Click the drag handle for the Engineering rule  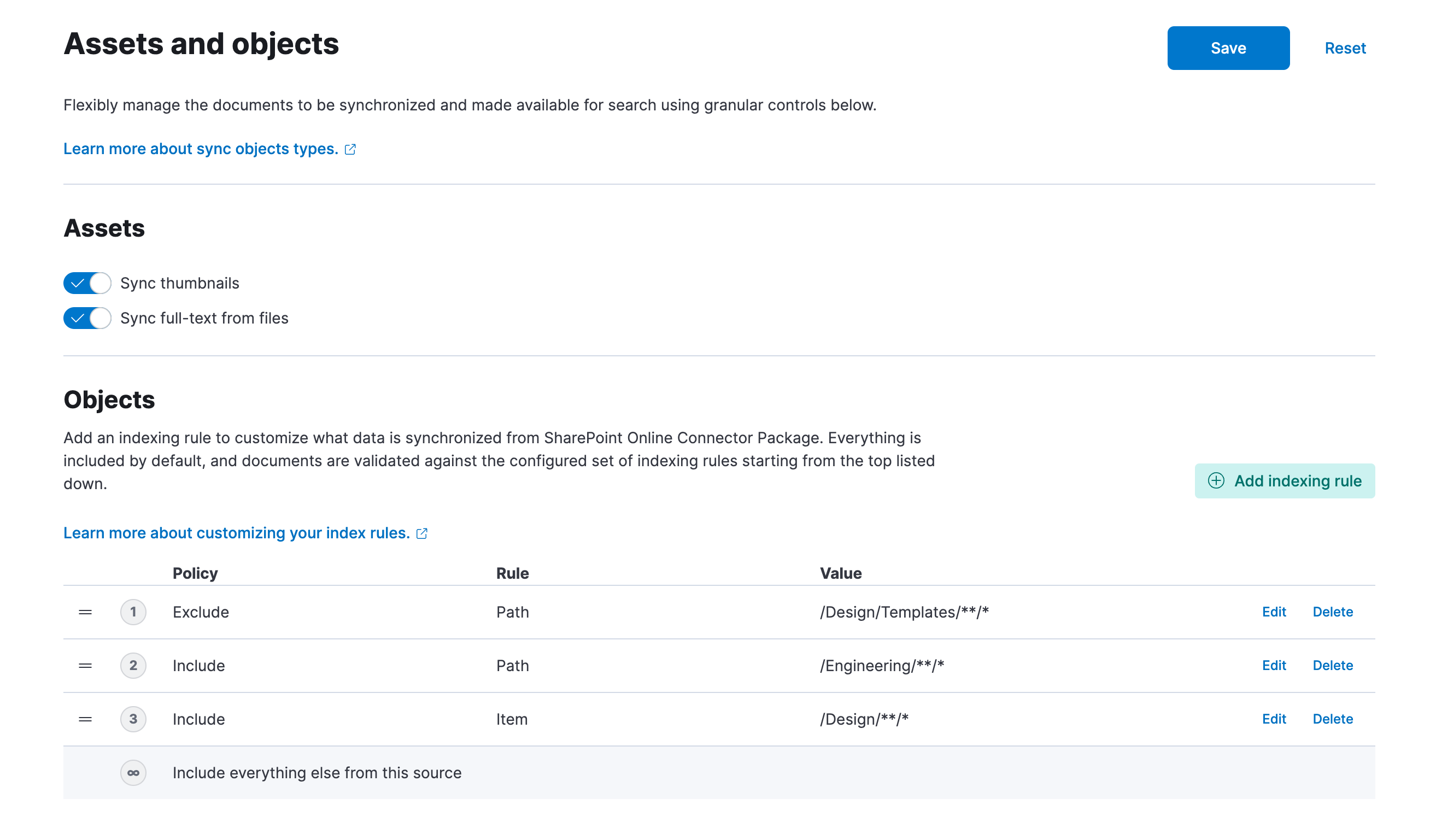pos(84,665)
